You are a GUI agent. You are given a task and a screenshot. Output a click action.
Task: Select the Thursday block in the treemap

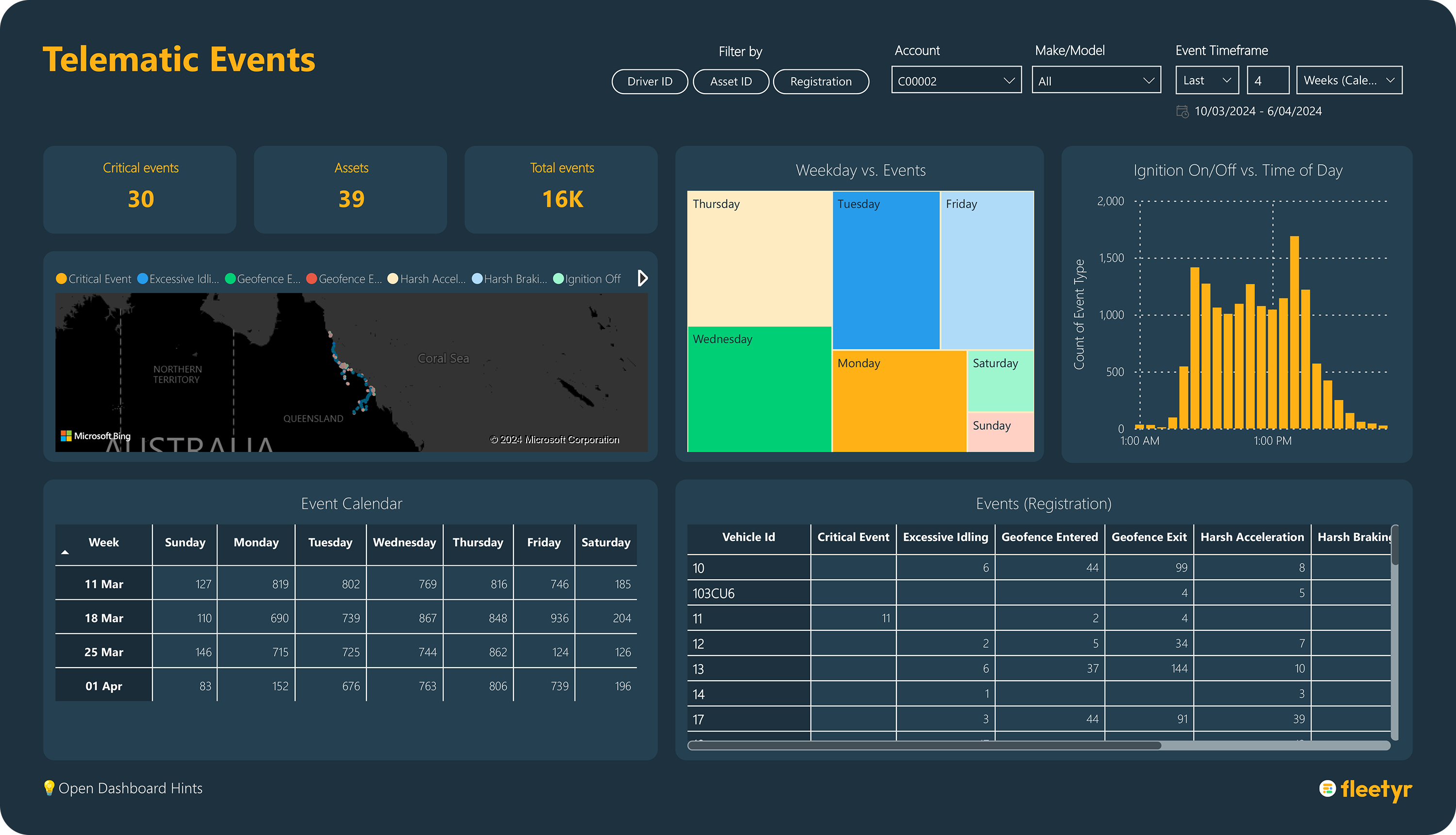pos(759,258)
